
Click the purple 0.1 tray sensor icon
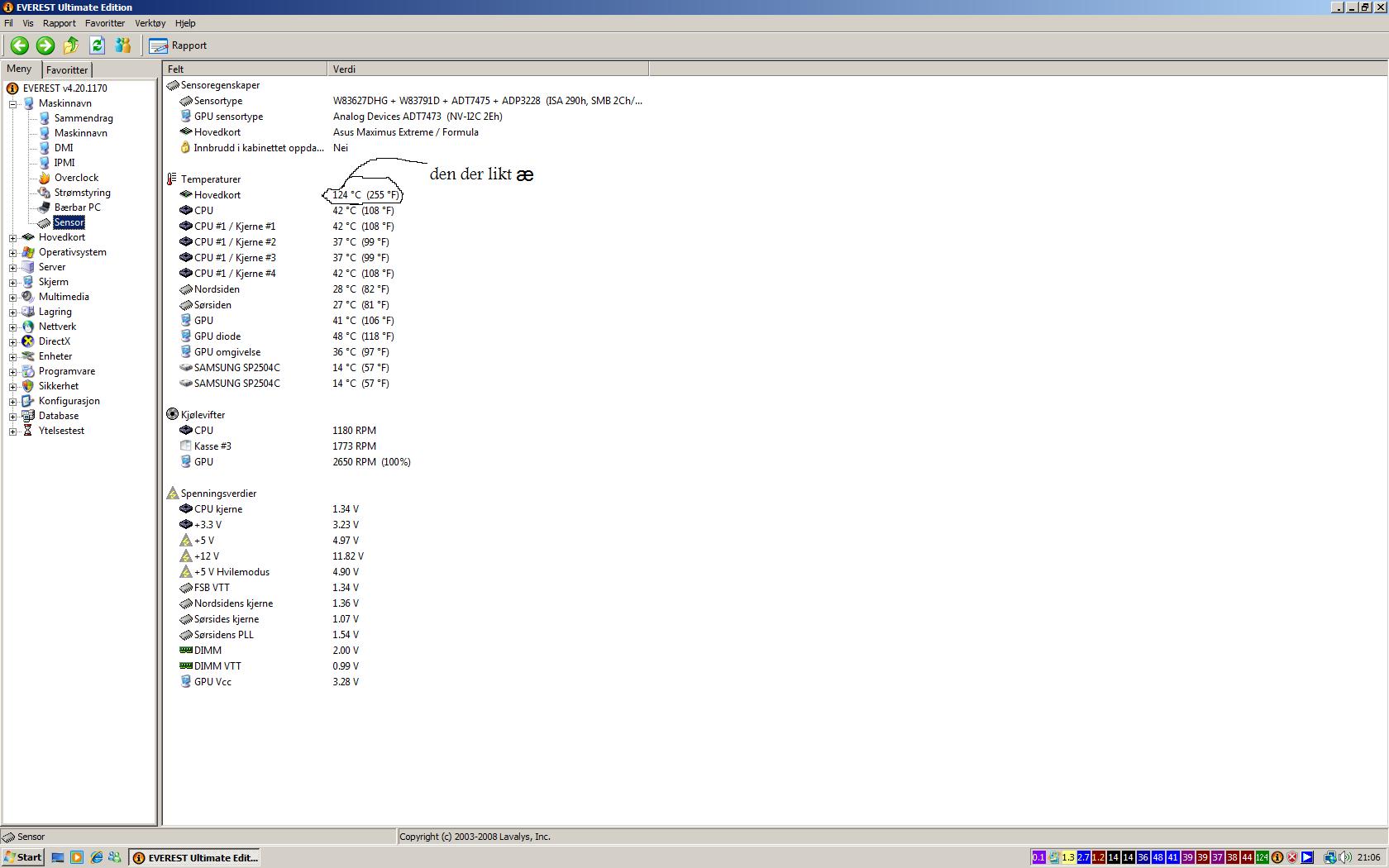1039,857
